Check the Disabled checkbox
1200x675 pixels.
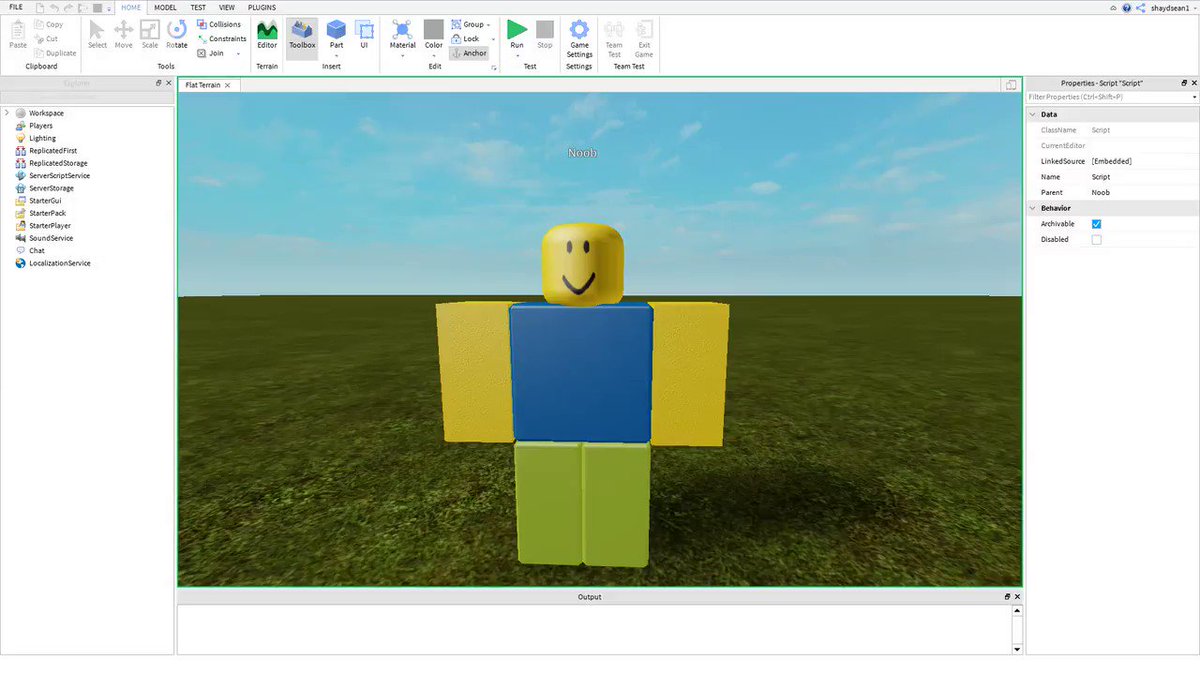(1096, 240)
